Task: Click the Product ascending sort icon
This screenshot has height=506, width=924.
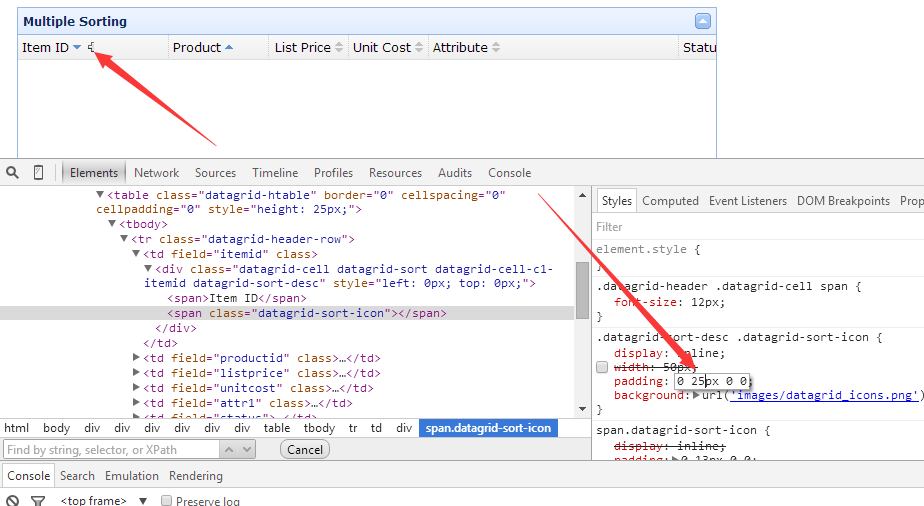Action: pyautogui.click(x=229, y=48)
